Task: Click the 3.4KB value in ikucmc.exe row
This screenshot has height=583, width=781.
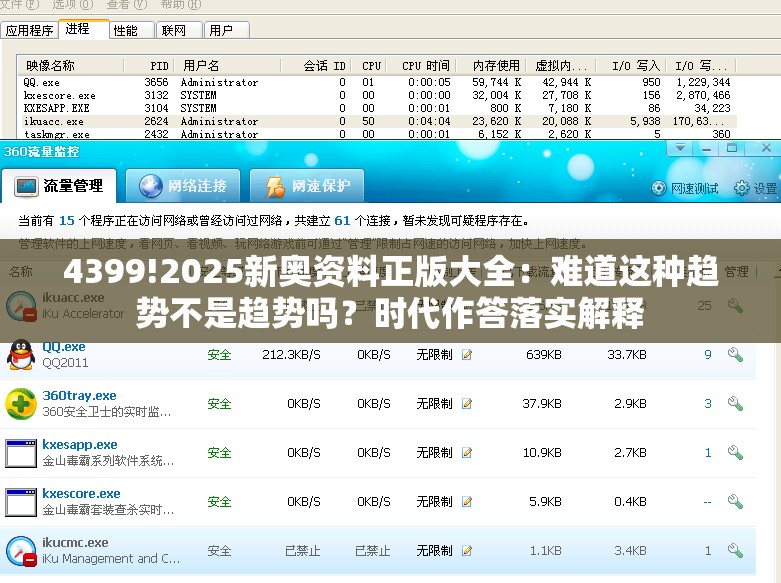Action: (x=630, y=550)
